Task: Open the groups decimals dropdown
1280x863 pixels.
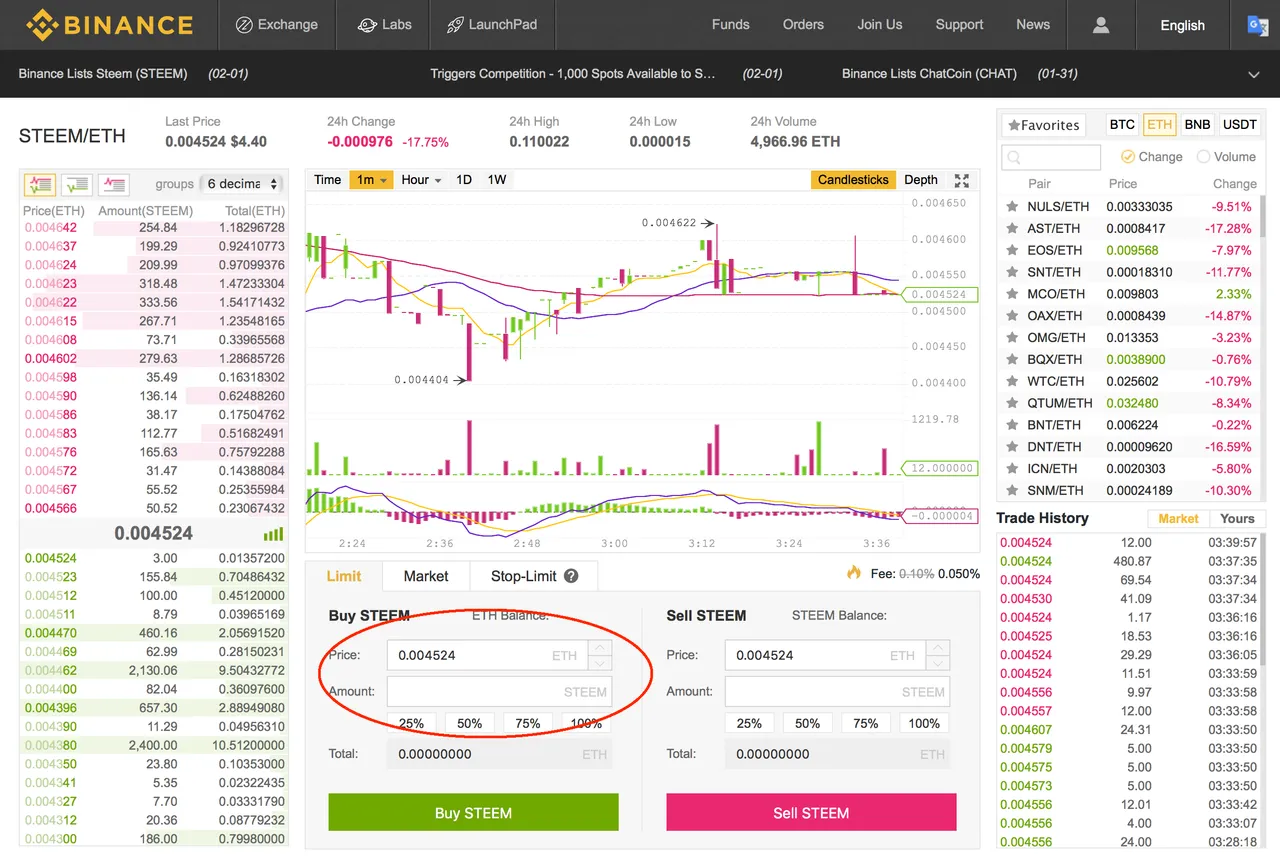Action: (240, 184)
